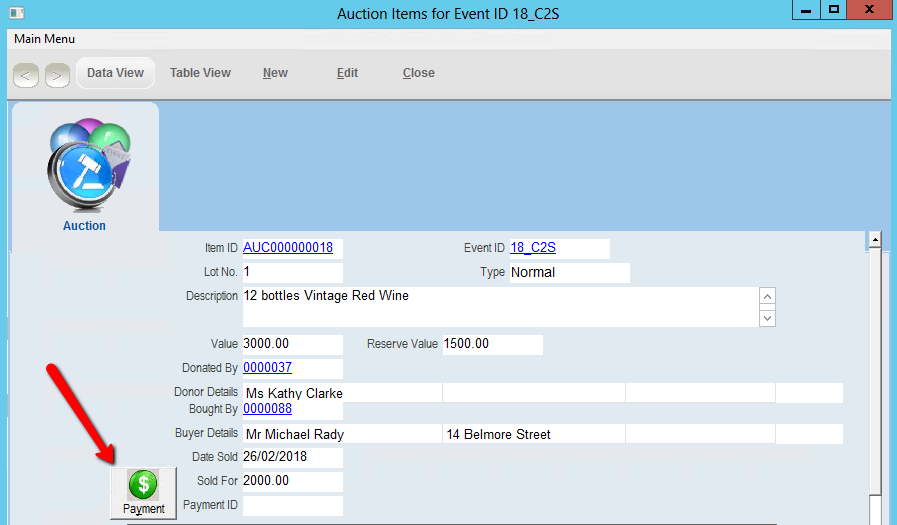This screenshot has height=525, width=897.
Task: Open Bought By link 0000088
Action: 267,409
